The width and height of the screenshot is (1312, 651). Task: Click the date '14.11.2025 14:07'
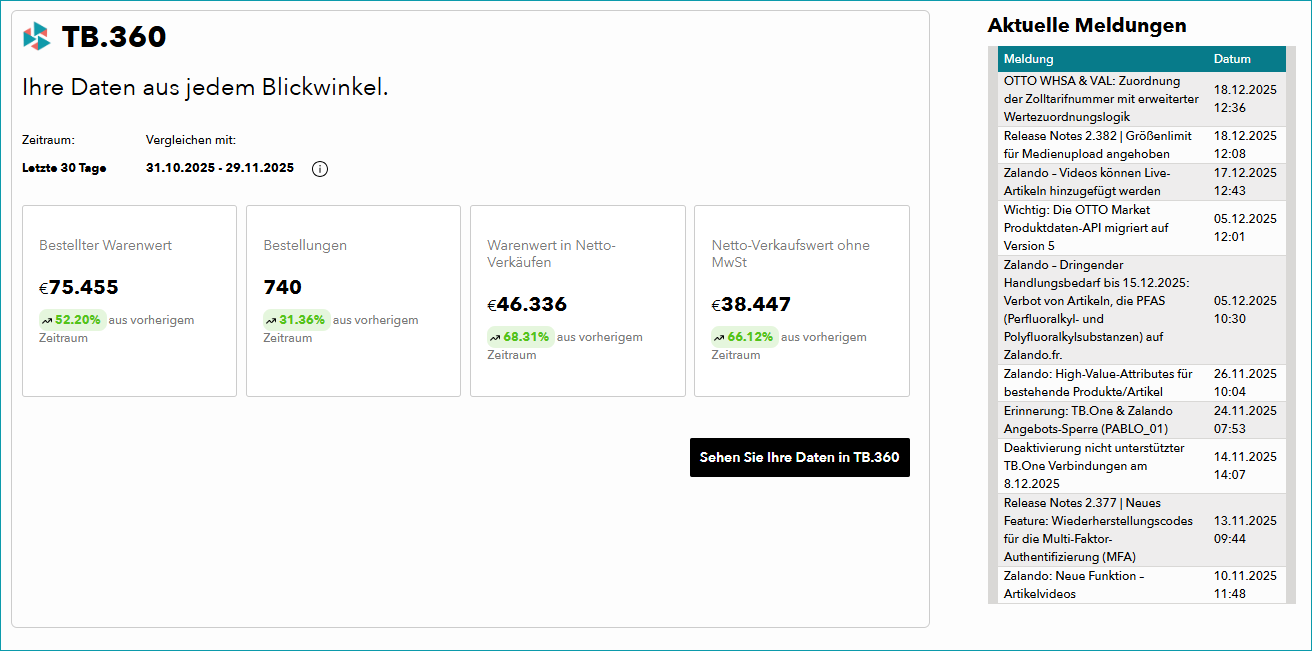click(x=1245, y=466)
